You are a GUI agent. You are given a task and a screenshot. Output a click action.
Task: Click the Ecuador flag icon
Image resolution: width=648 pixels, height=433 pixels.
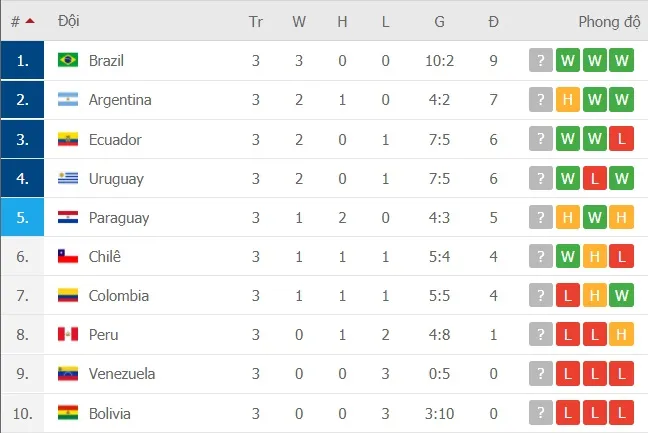pos(68,139)
